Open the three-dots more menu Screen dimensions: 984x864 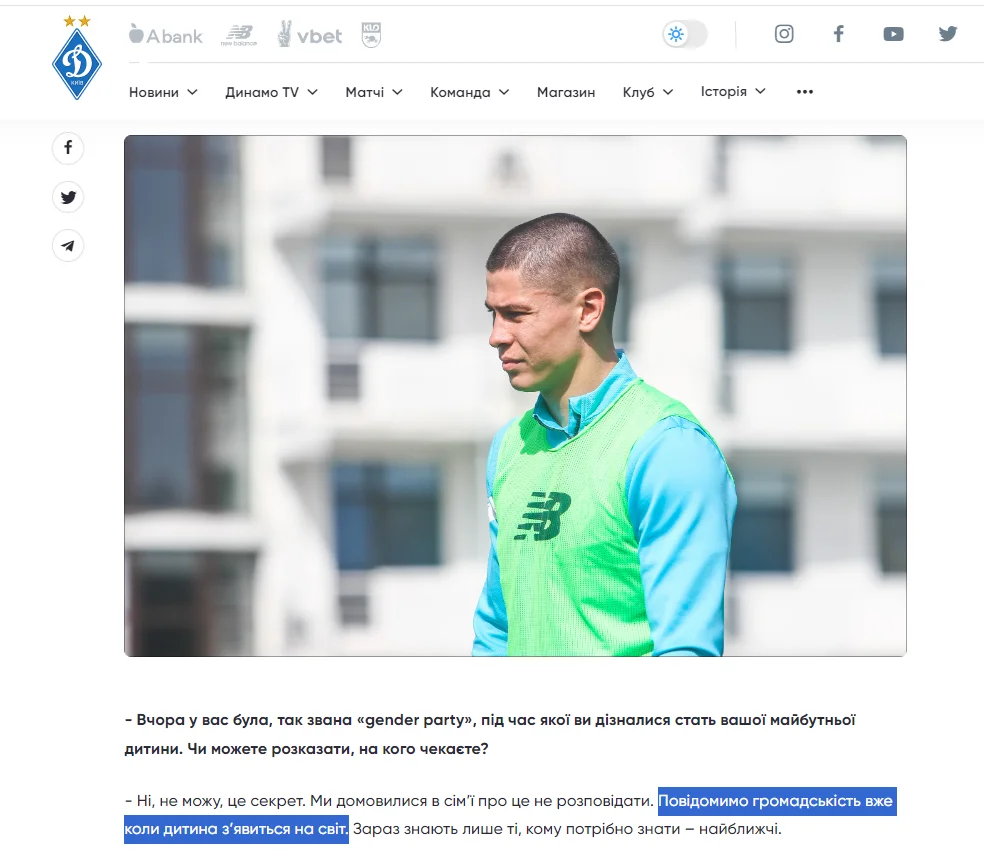pyautogui.click(x=805, y=92)
